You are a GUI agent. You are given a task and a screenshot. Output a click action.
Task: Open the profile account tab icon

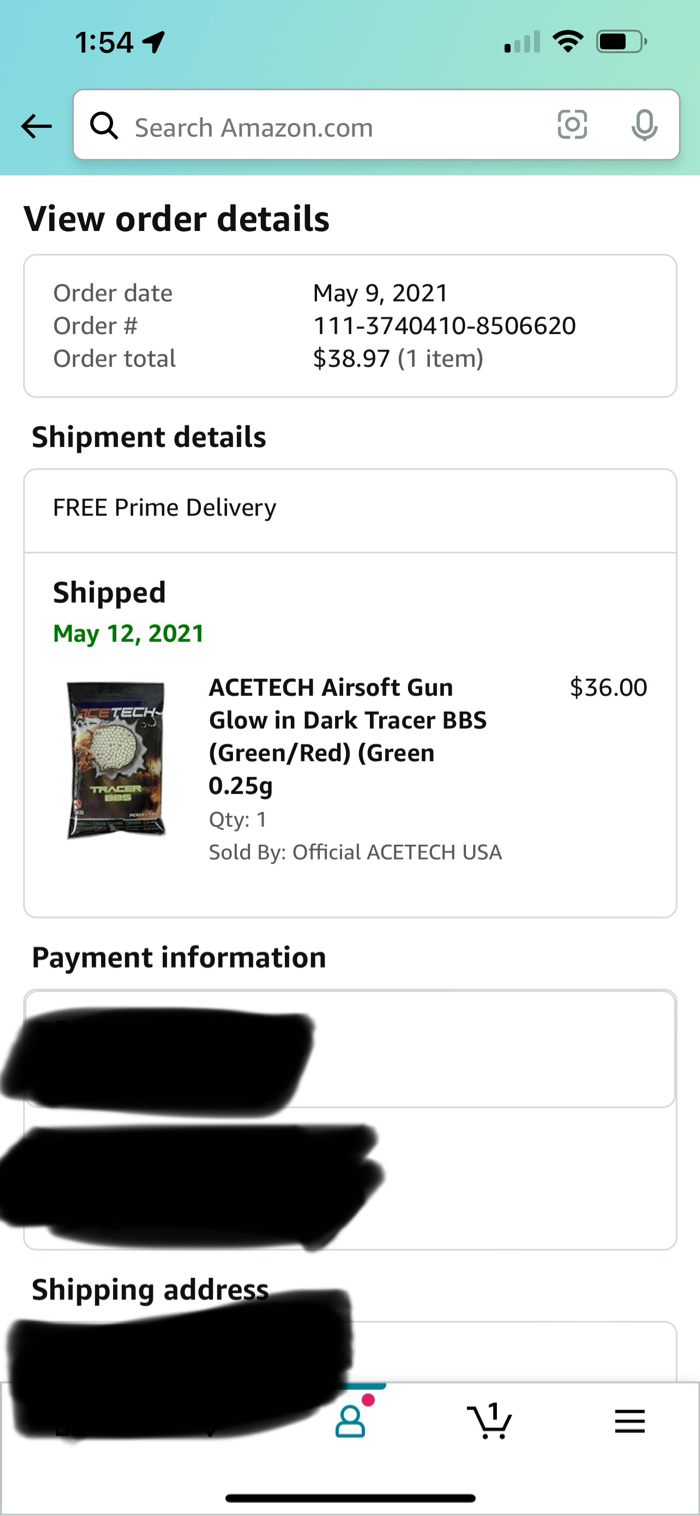click(350, 1421)
